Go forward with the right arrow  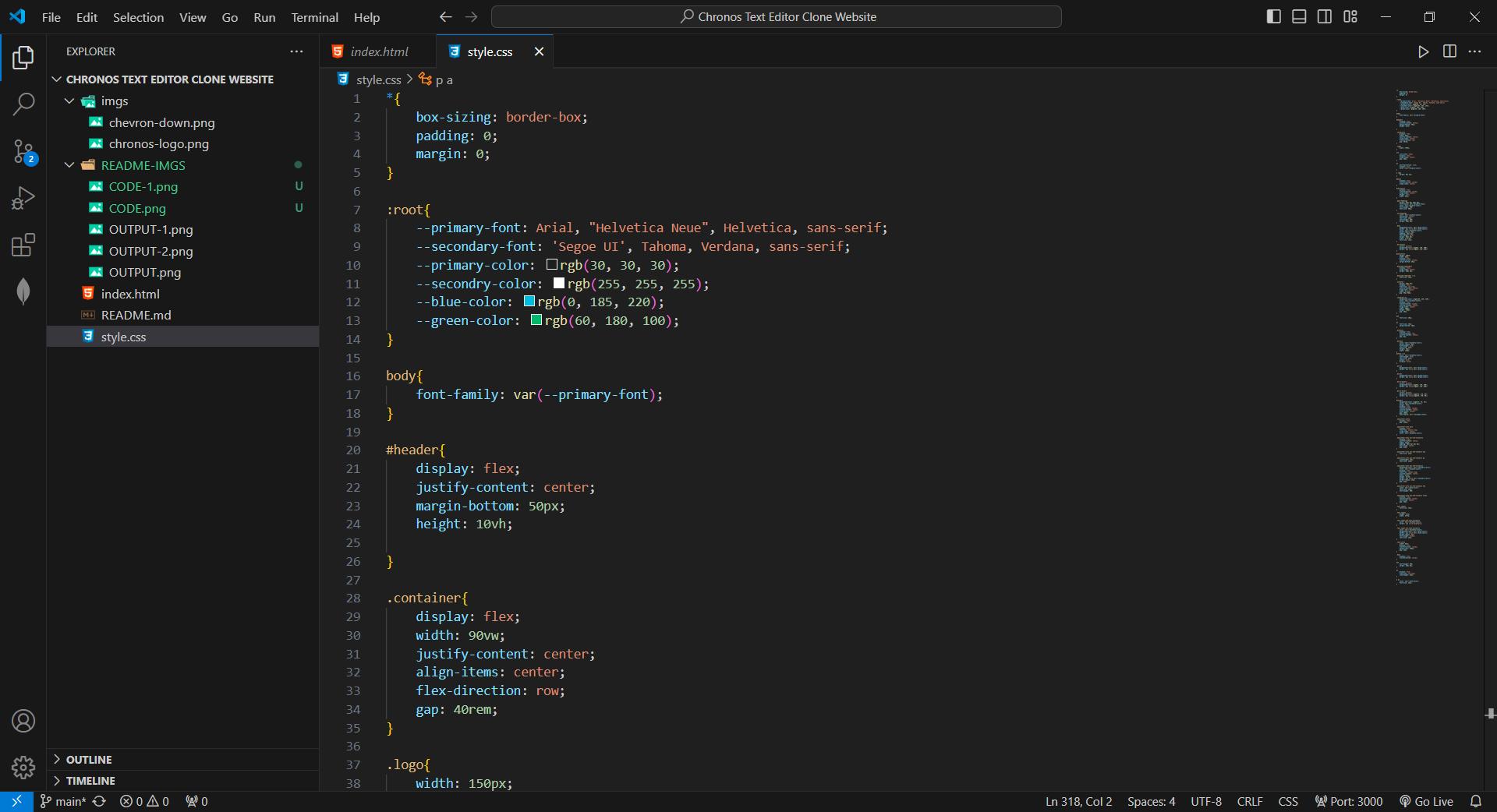[x=471, y=16]
